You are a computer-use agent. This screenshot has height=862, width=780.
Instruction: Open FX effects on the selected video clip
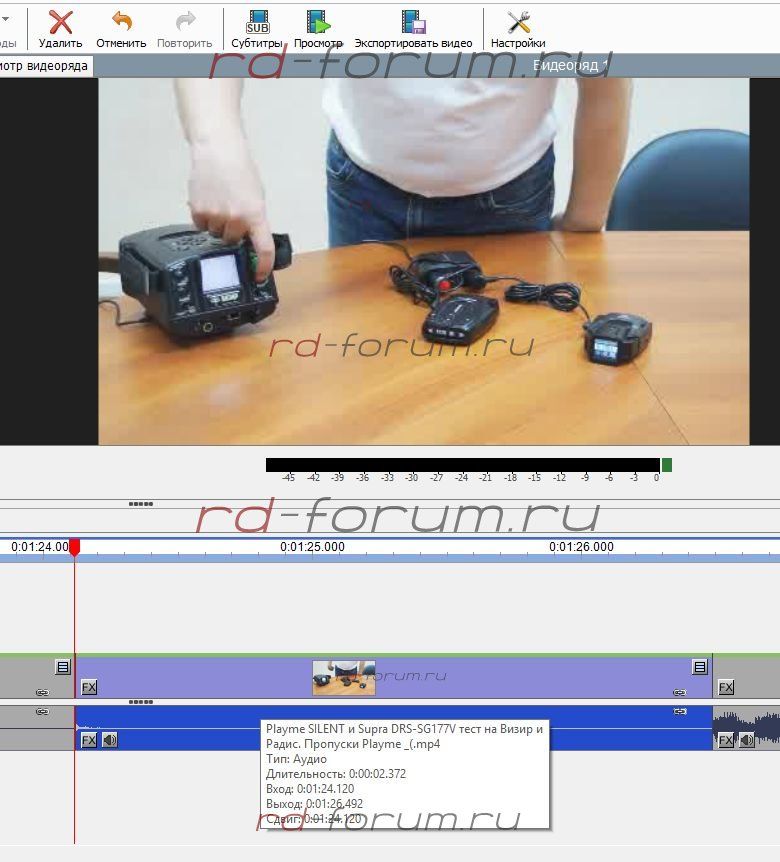point(89,687)
